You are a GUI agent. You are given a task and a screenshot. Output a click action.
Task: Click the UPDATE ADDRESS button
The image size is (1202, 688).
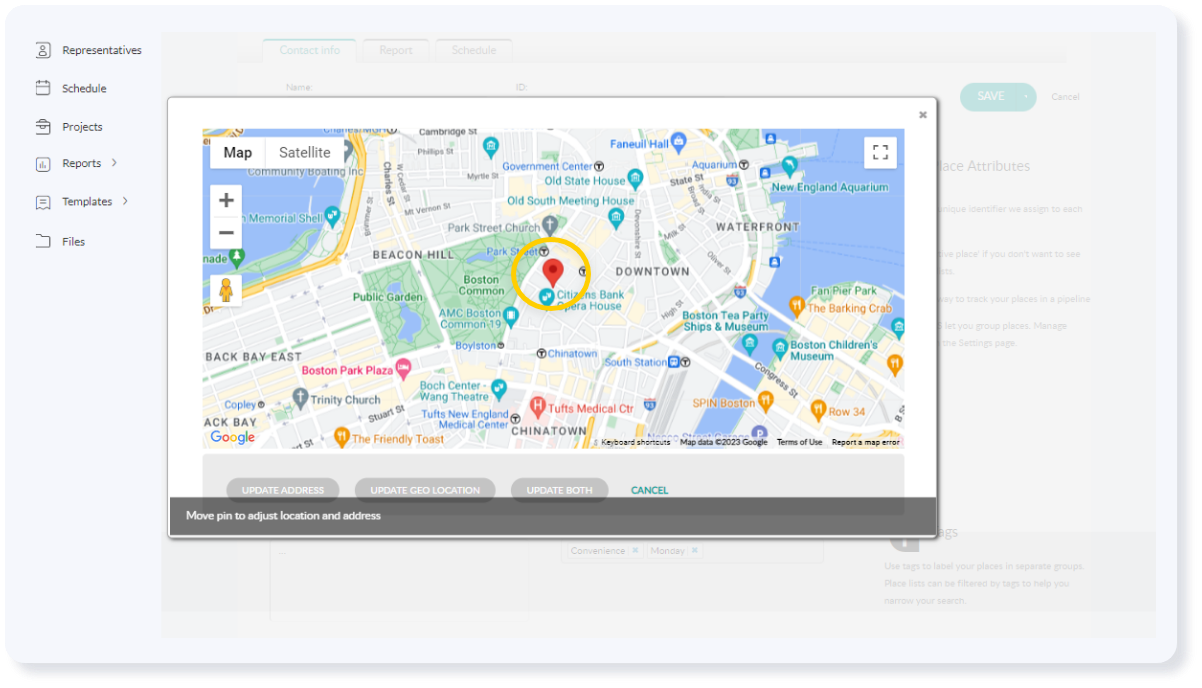(x=283, y=490)
